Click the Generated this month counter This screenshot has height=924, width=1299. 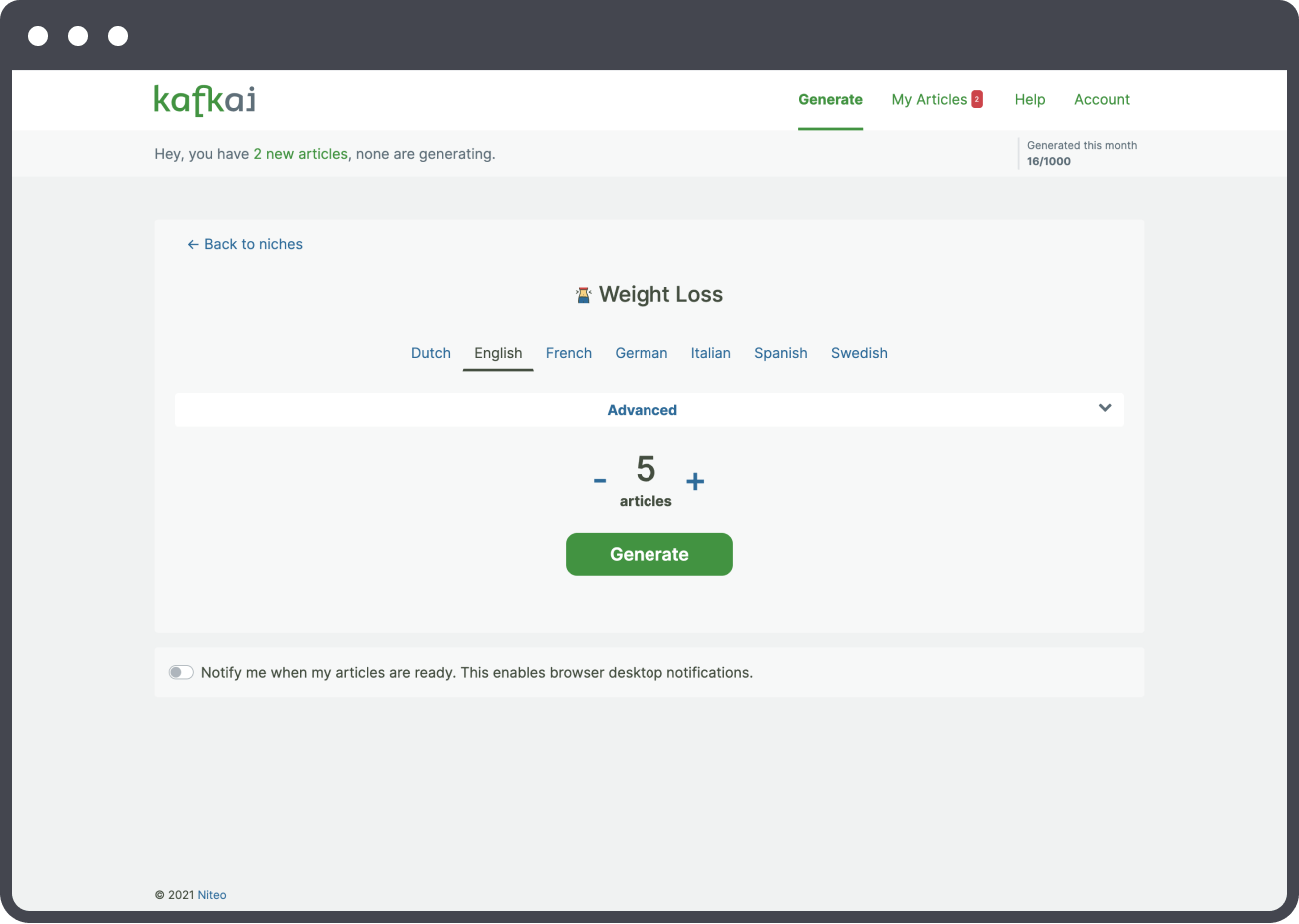point(1082,153)
